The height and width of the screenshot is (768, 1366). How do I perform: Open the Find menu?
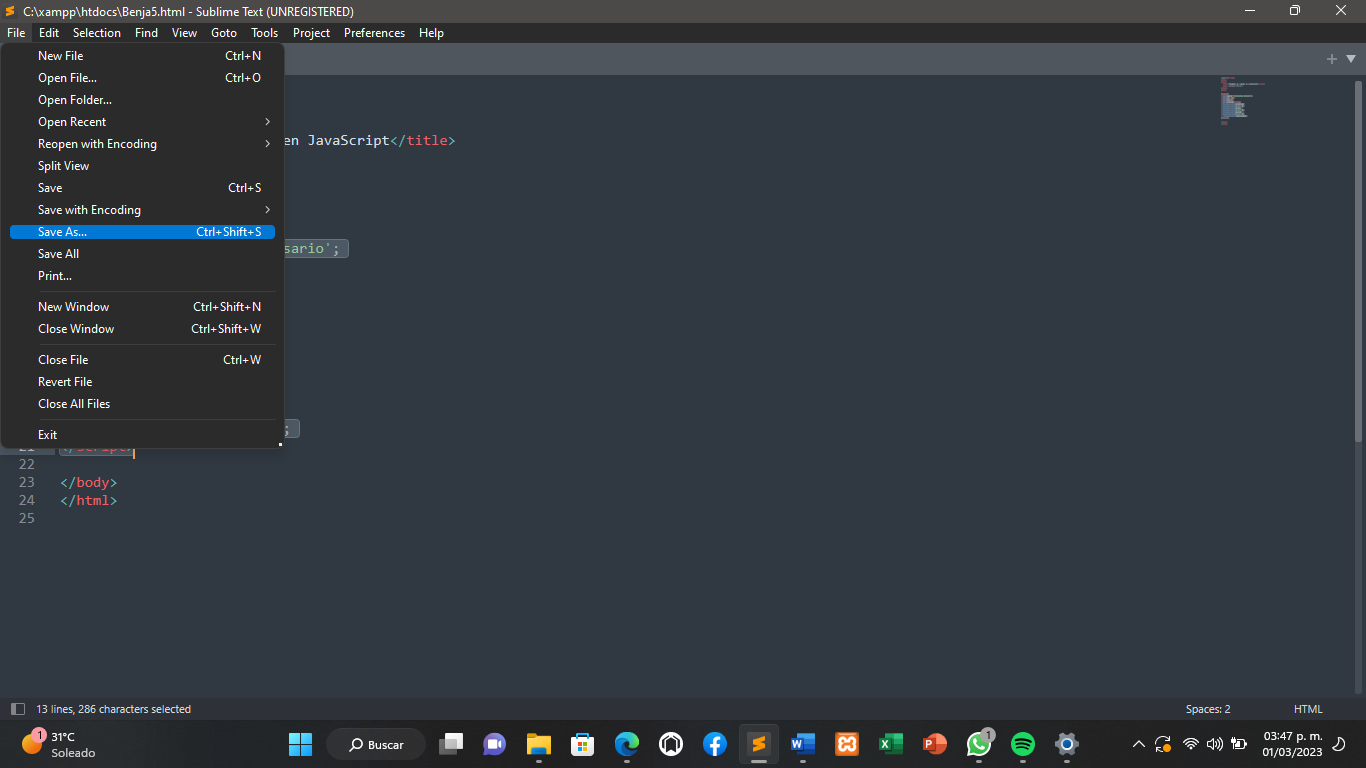tap(146, 33)
